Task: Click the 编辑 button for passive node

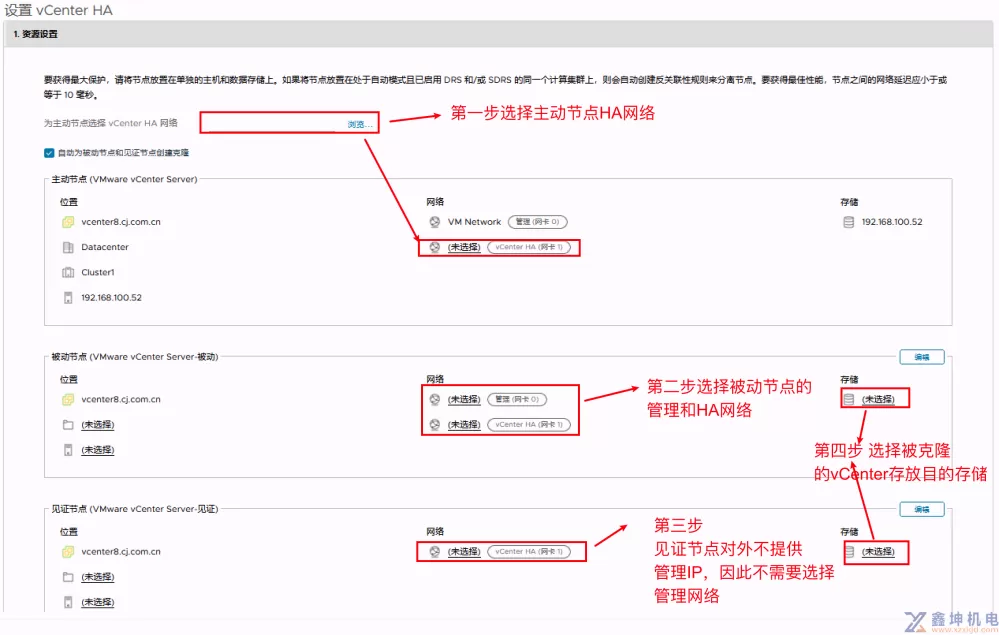Action: [922, 357]
